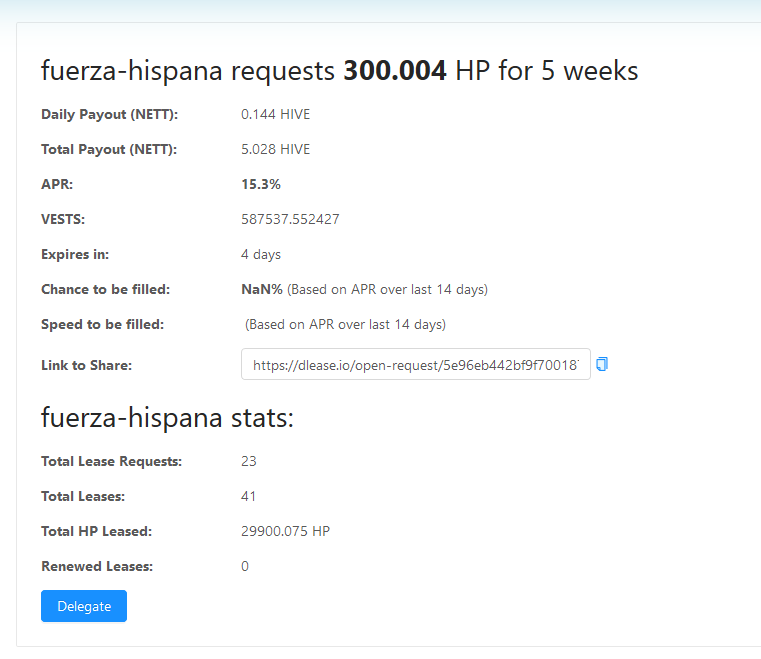This screenshot has height=659, width=761.
Task: Click the 'NaN%' chance to be filled value
Action: point(262,289)
